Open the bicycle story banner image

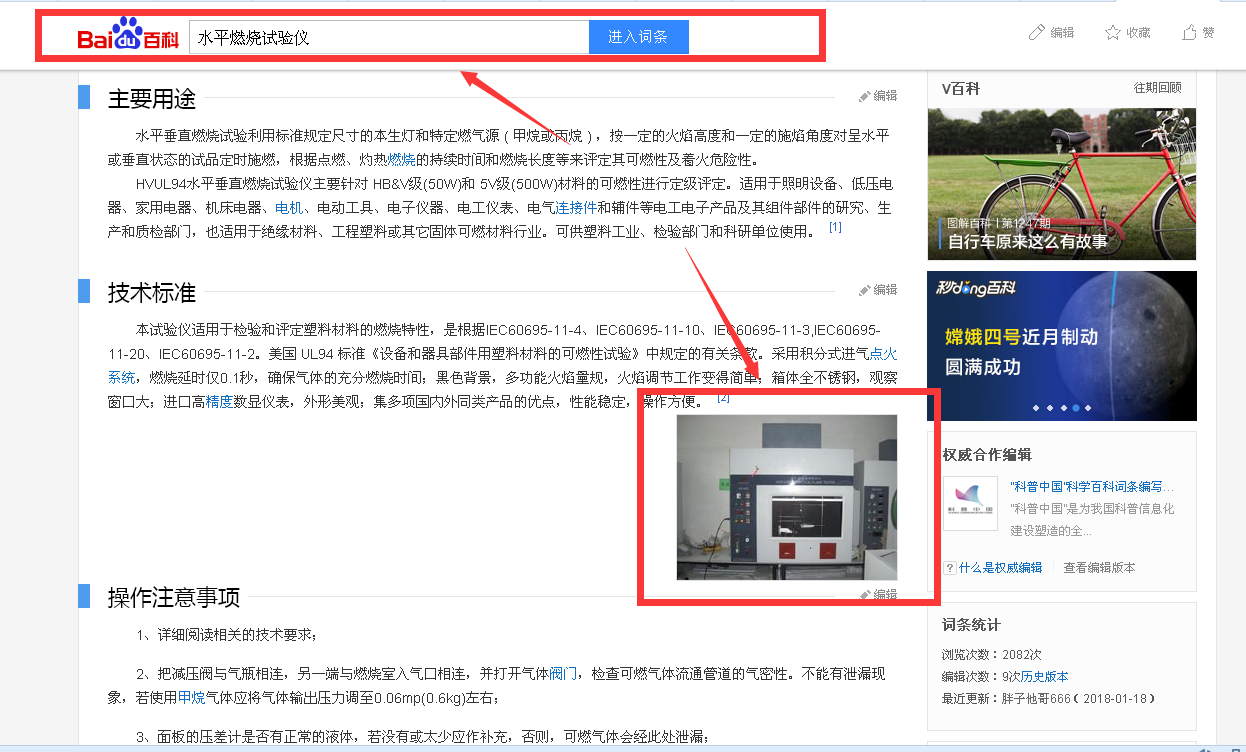point(1061,183)
